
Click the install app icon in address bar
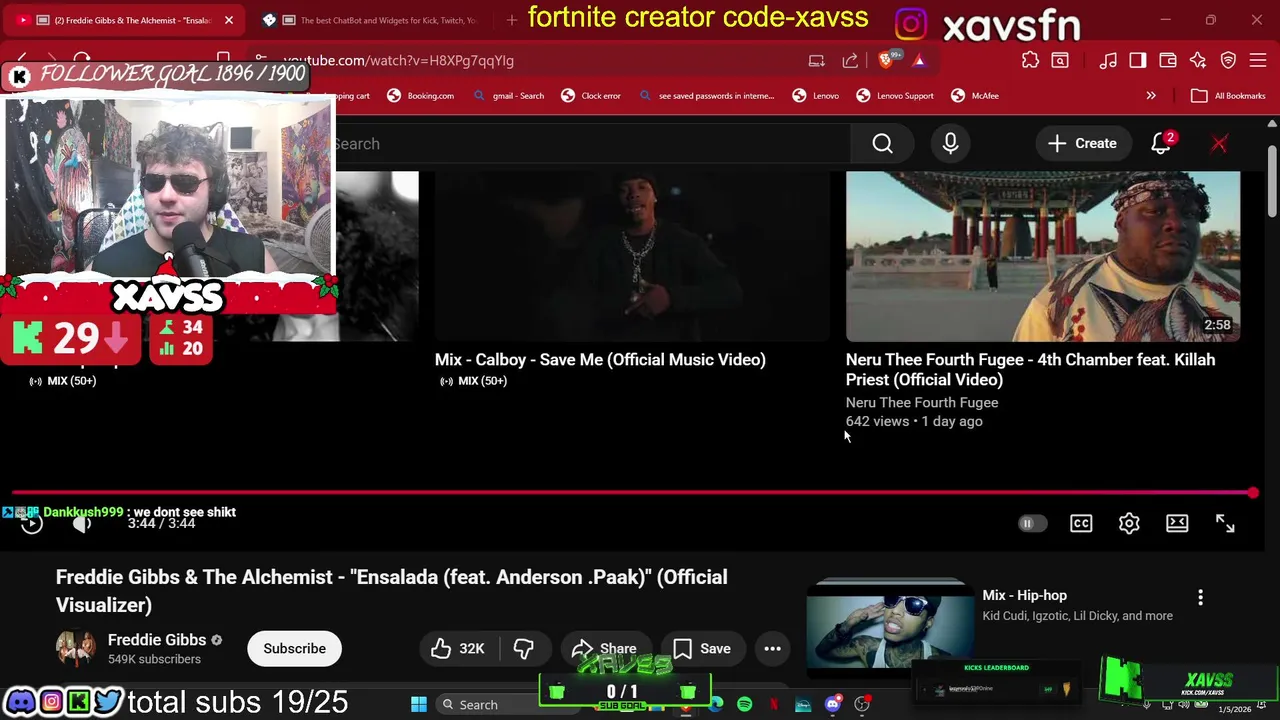coord(817,60)
